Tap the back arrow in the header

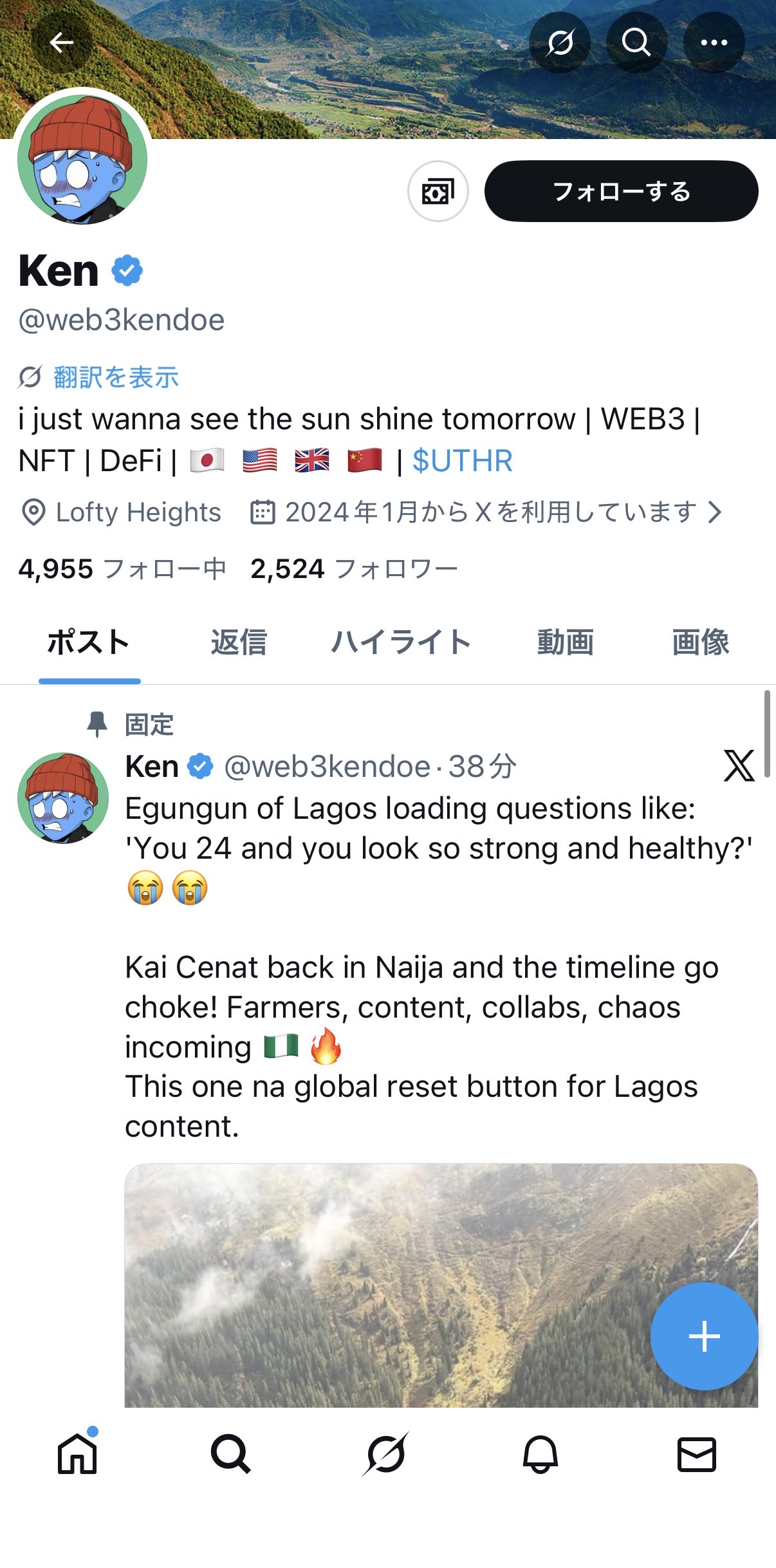pyautogui.click(x=62, y=42)
